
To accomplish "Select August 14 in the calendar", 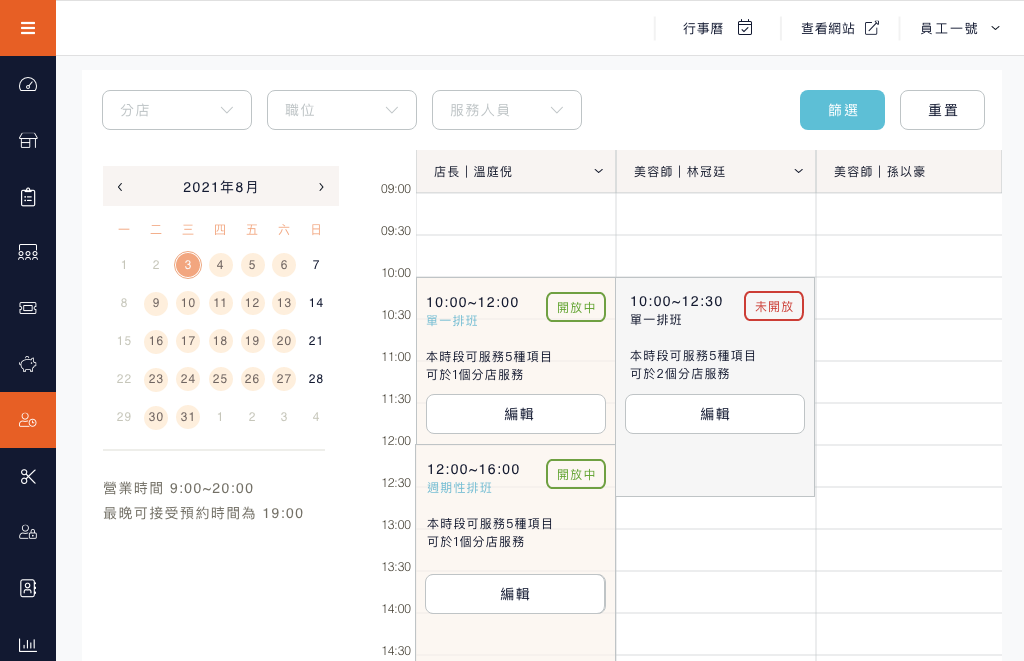I will pos(316,302).
